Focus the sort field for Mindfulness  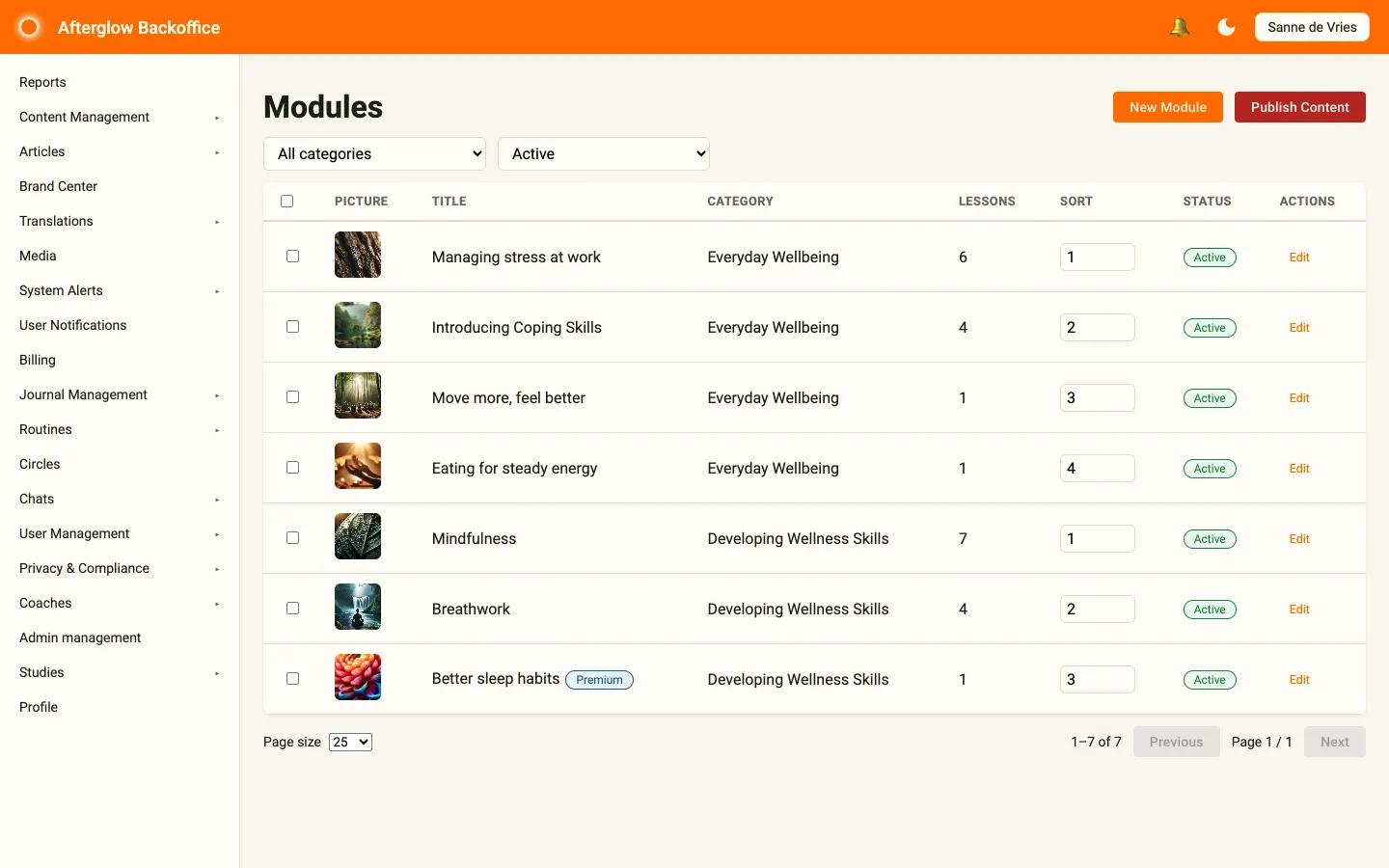point(1098,538)
